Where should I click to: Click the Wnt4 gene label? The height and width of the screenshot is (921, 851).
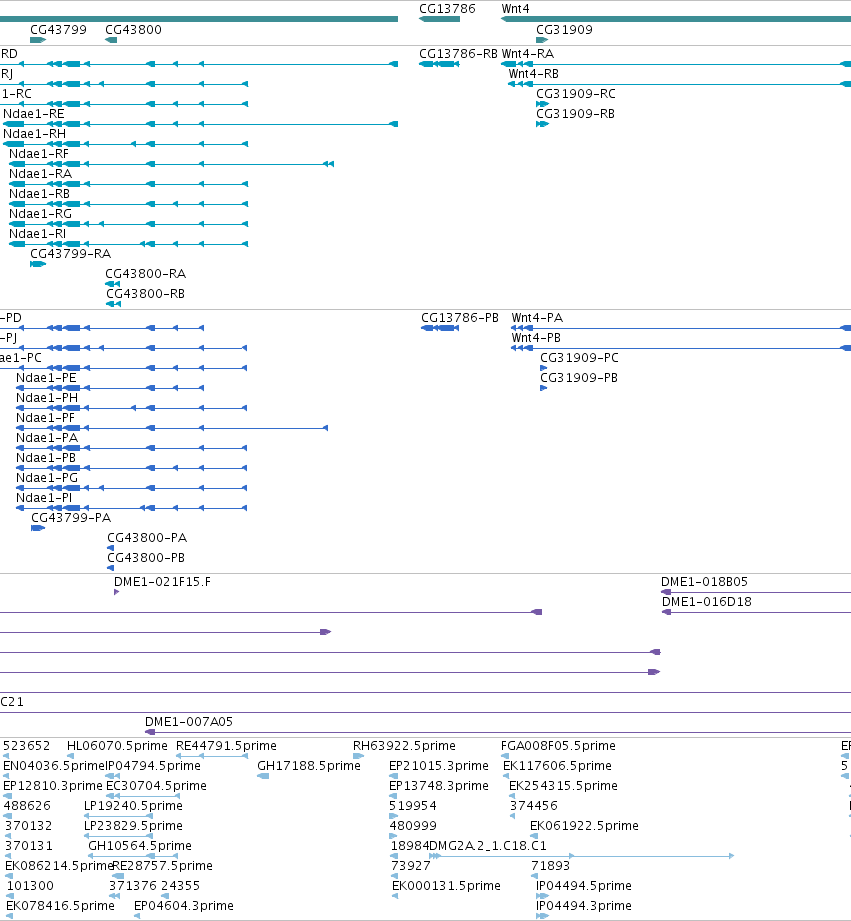click(x=515, y=9)
